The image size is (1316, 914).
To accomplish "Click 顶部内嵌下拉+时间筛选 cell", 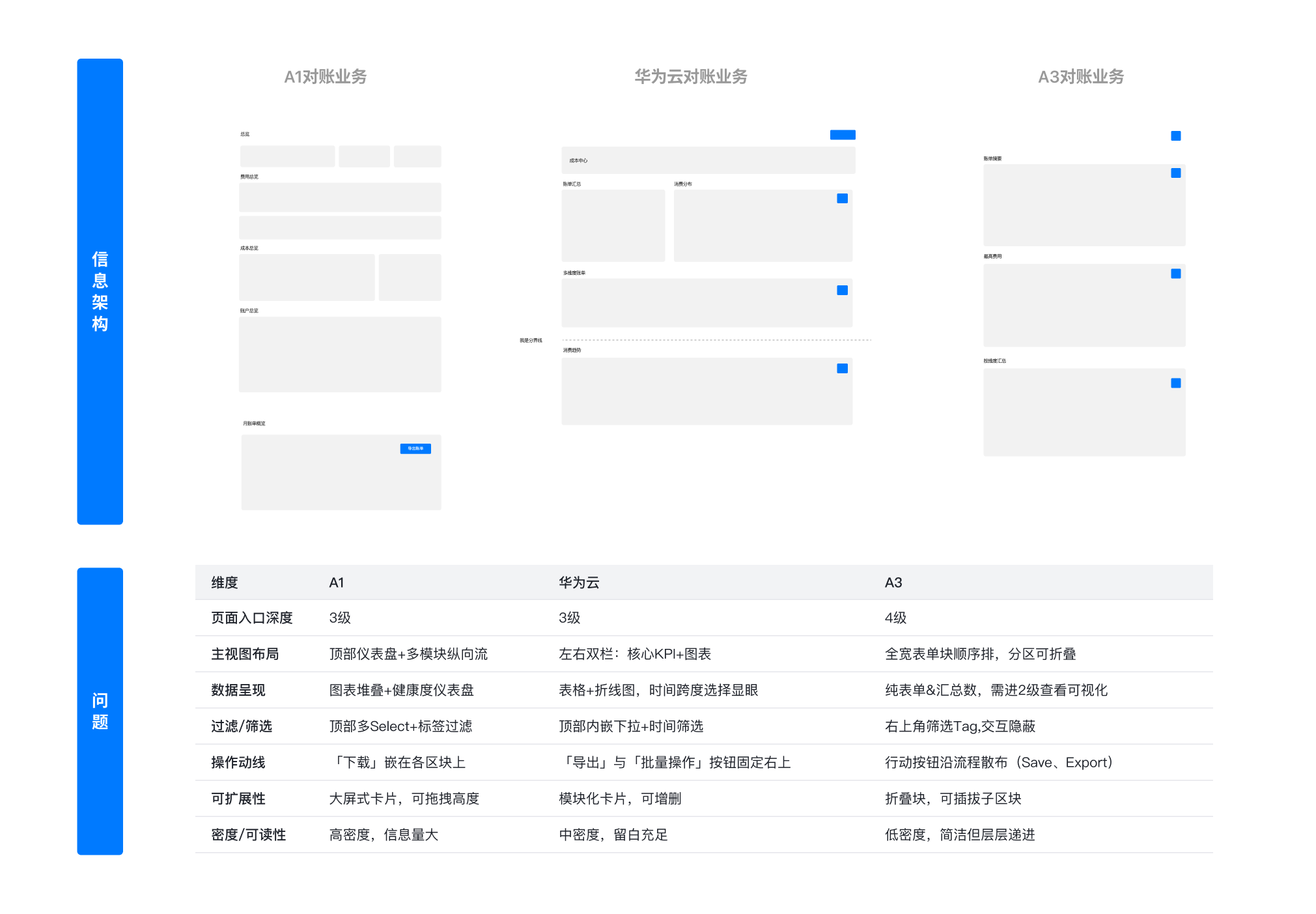I will pos(631,726).
